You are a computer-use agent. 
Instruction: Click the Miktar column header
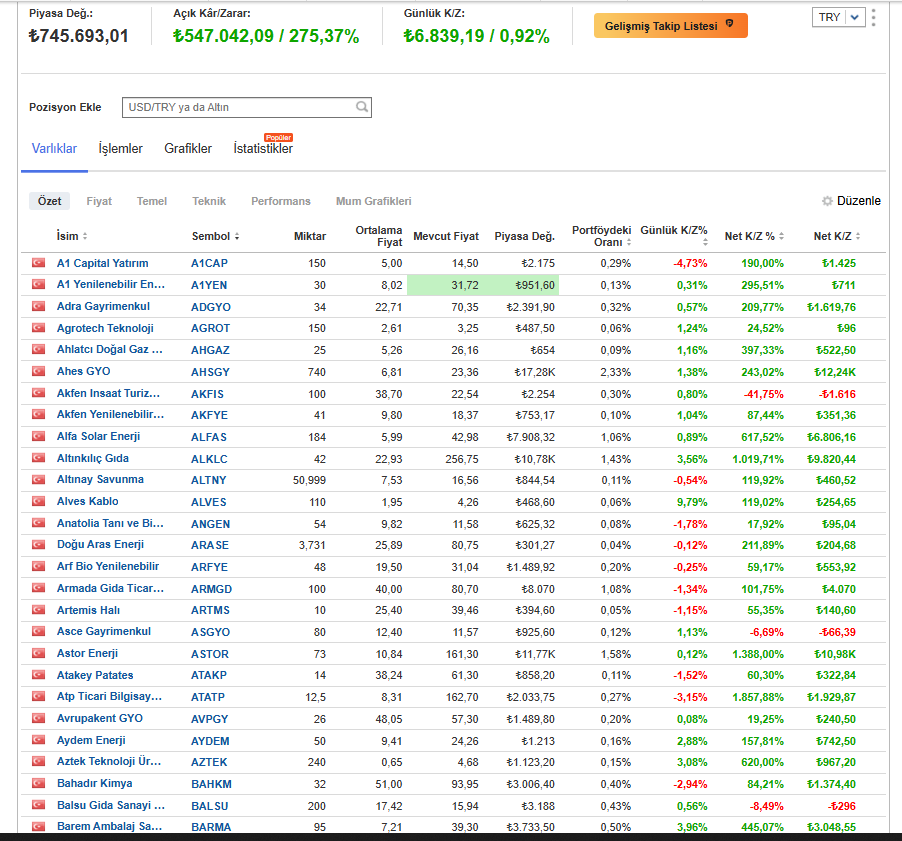[x=309, y=236]
